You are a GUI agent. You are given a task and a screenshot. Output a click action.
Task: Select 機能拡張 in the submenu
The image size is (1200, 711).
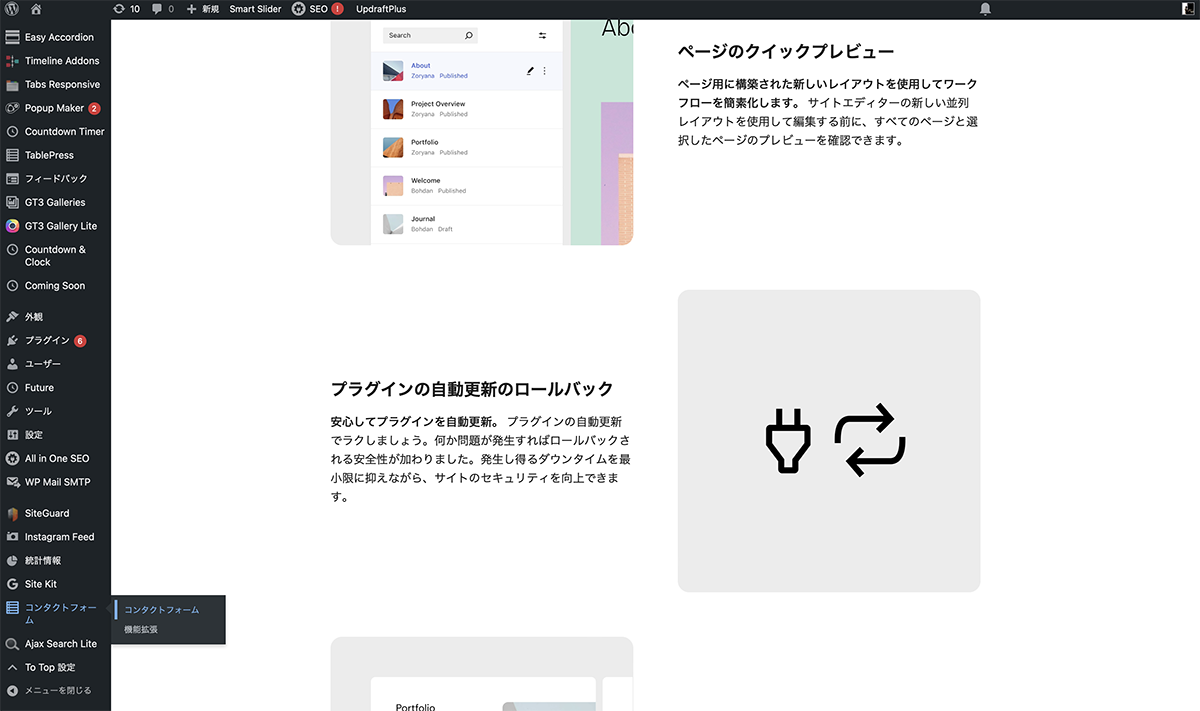coord(141,630)
